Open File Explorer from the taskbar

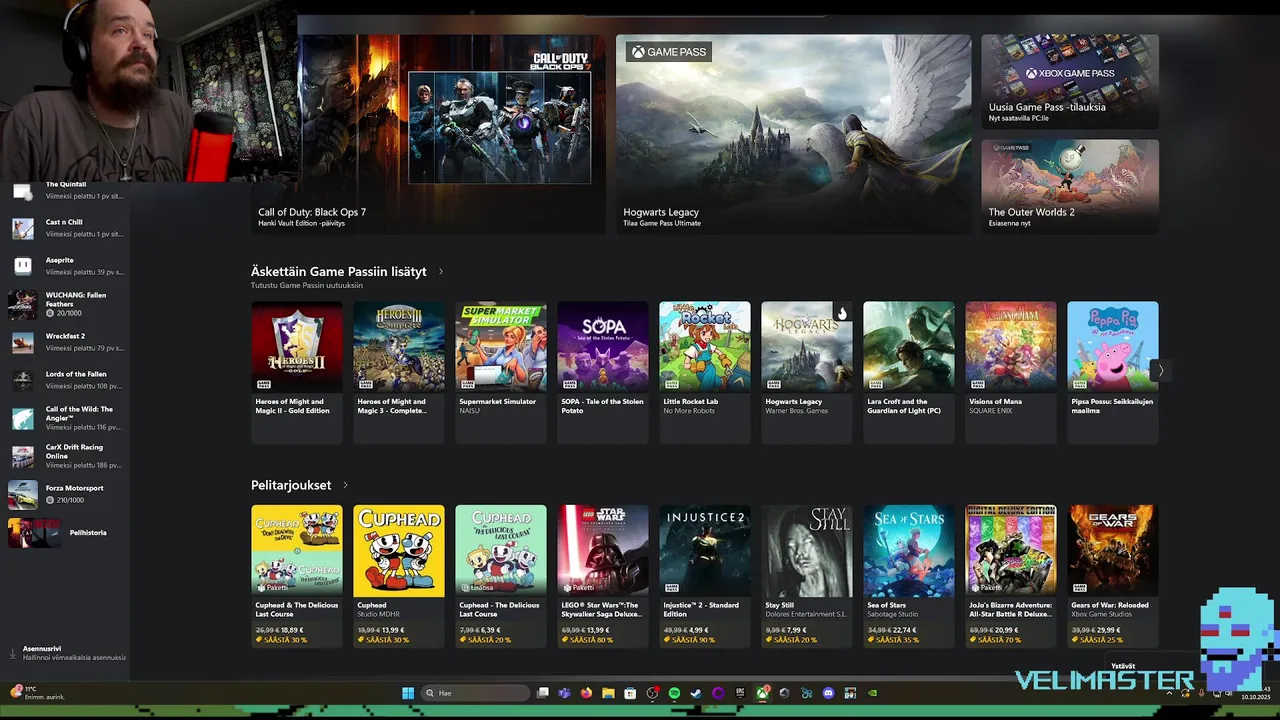(x=608, y=693)
